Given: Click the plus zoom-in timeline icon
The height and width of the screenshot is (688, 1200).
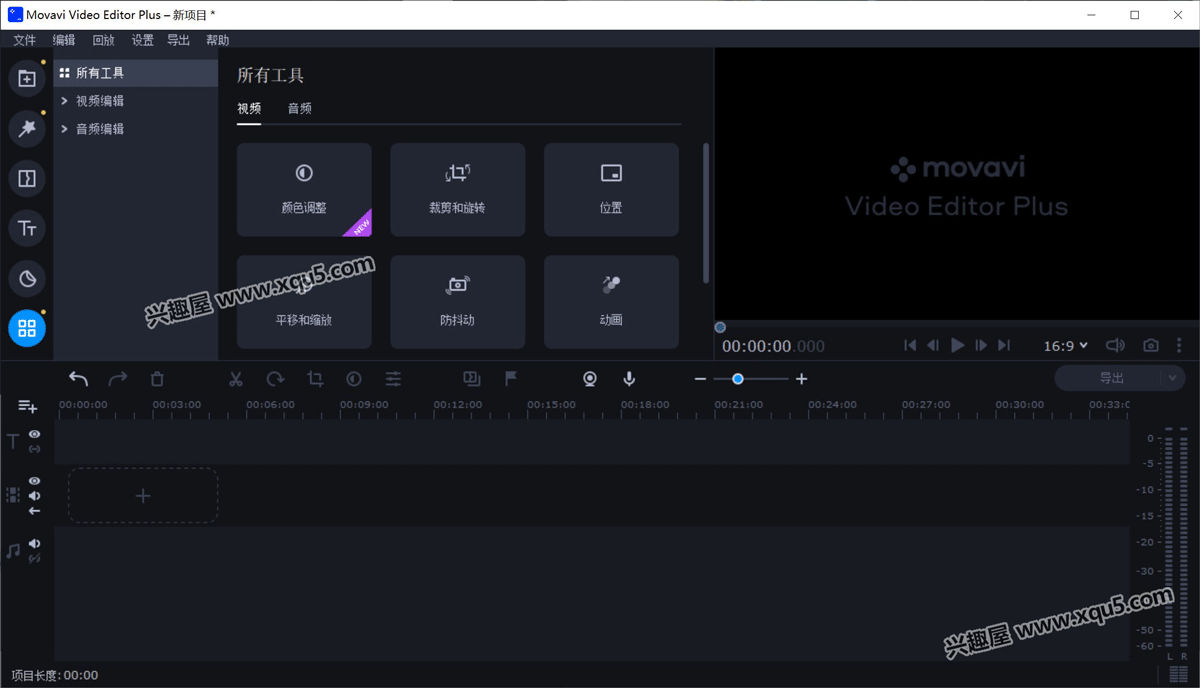Looking at the screenshot, I should 801,379.
